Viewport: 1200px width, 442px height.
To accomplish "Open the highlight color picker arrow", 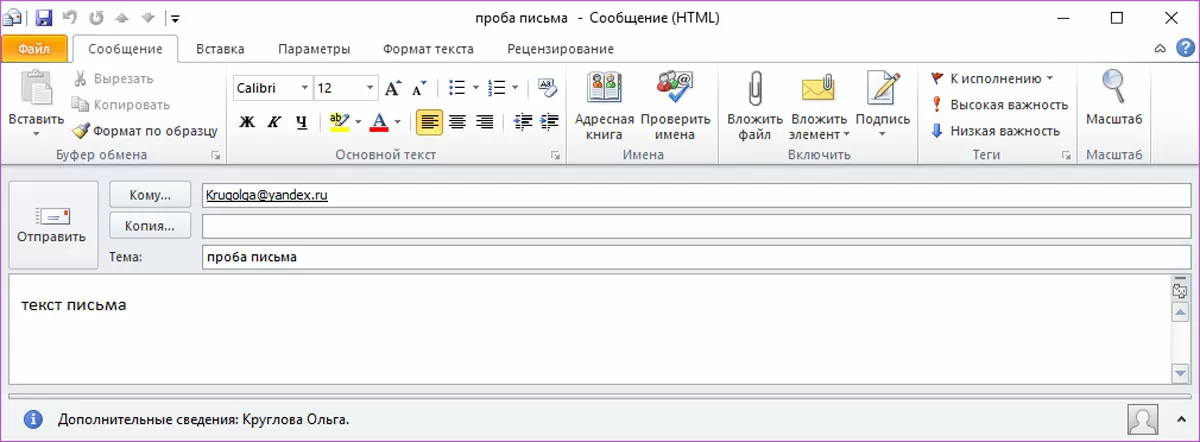I will pyautogui.click(x=358, y=122).
